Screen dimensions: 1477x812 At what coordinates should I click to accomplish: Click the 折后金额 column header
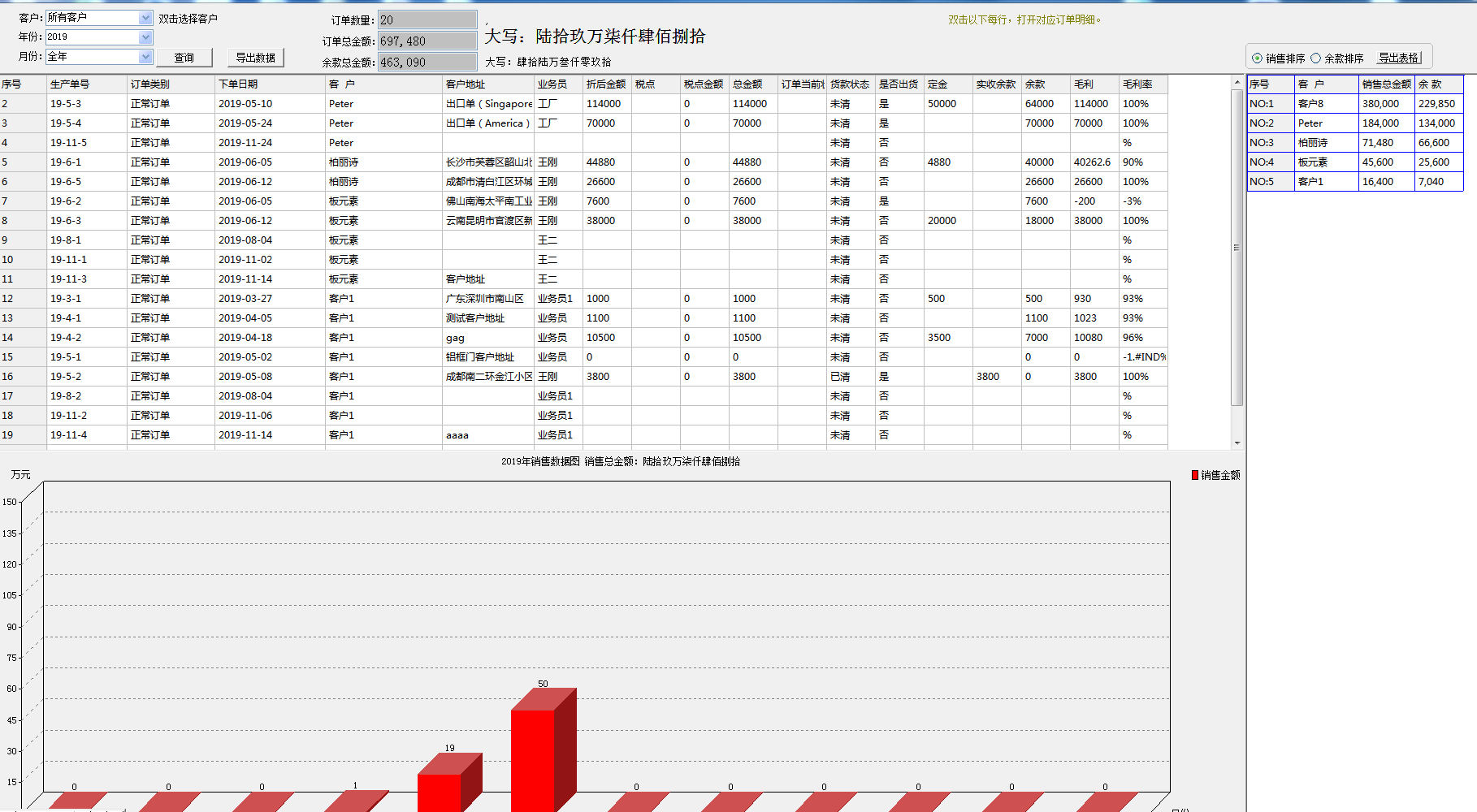[x=608, y=84]
